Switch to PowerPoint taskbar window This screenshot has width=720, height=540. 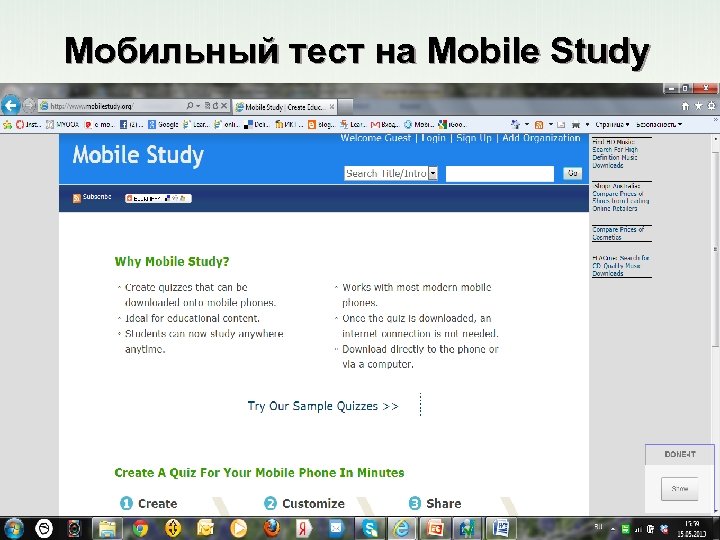(434, 528)
